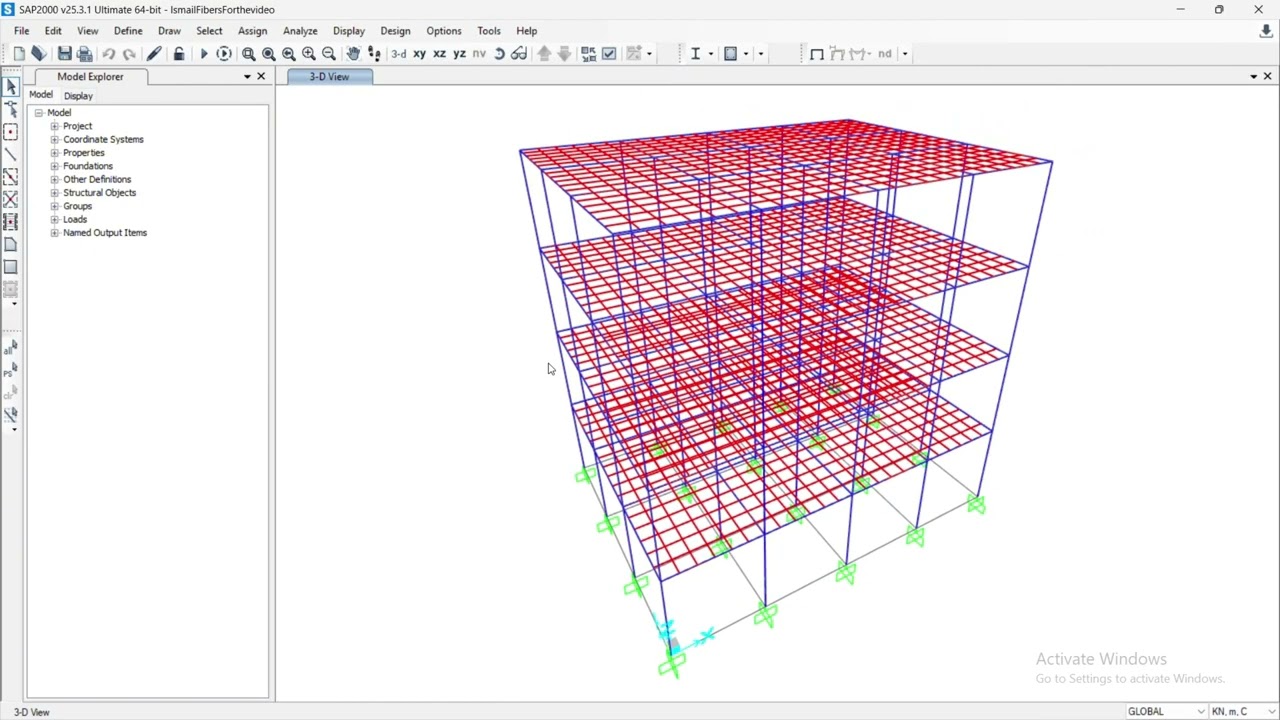This screenshot has height=720, width=1280.
Task: Click the circled play icon
Action: (x=224, y=54)
